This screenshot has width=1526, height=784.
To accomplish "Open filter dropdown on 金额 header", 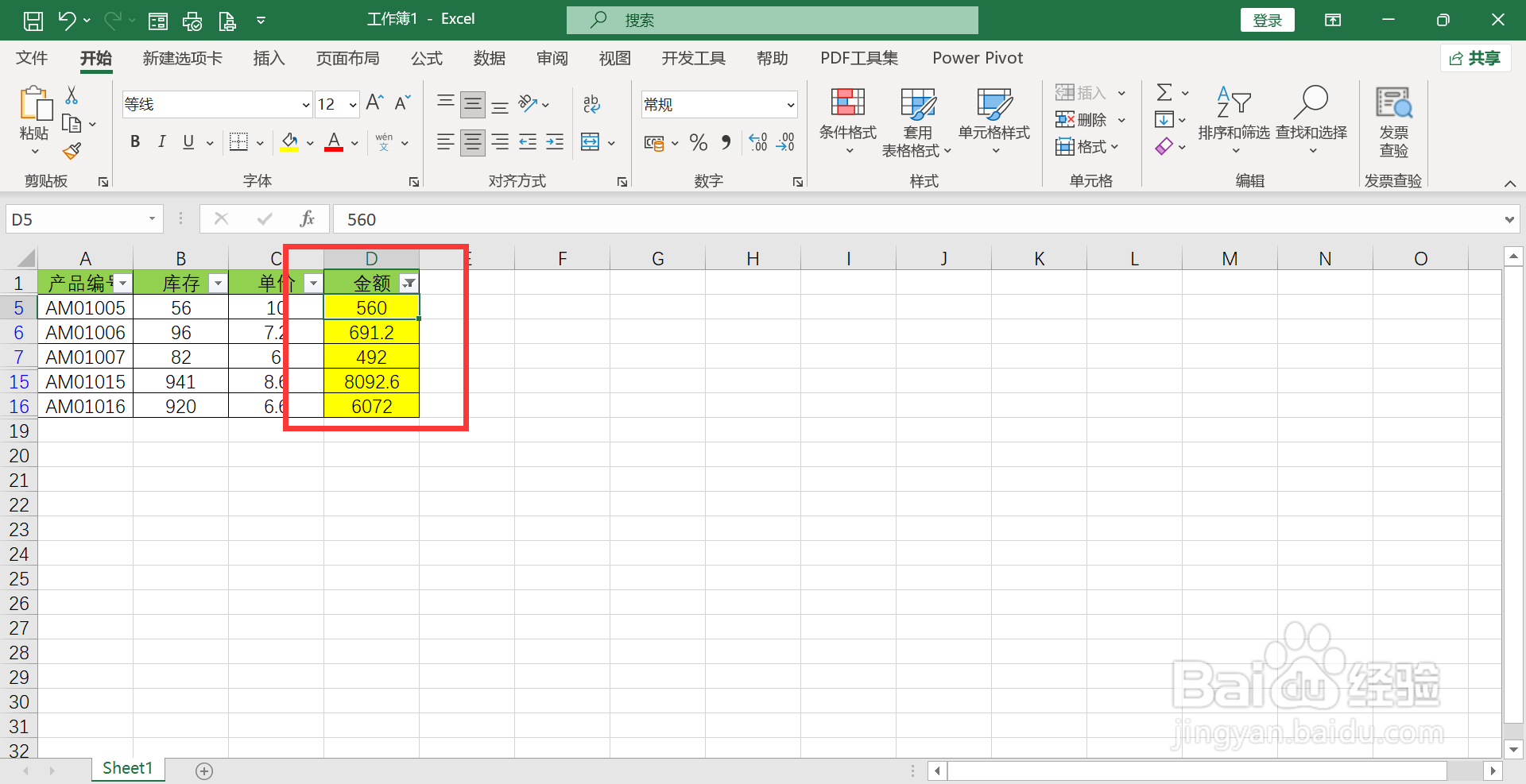I will (x=409, y=284).
